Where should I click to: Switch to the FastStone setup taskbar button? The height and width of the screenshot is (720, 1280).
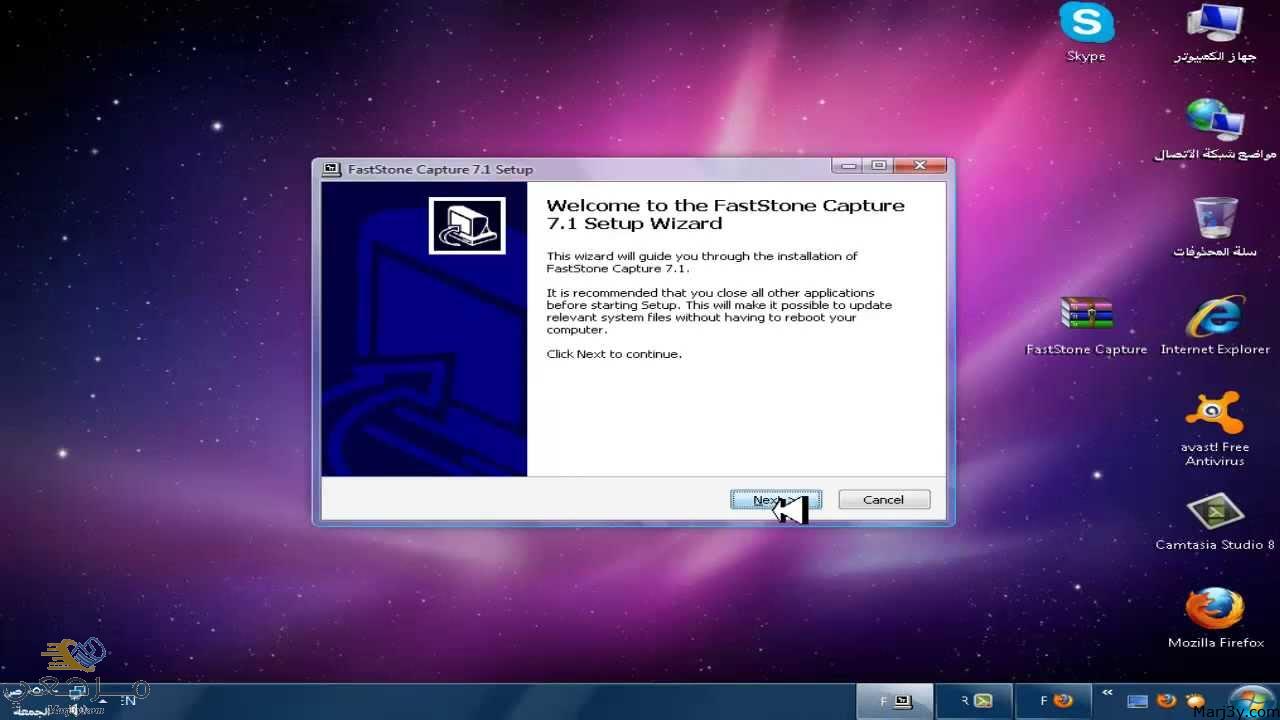coord(895,701)
